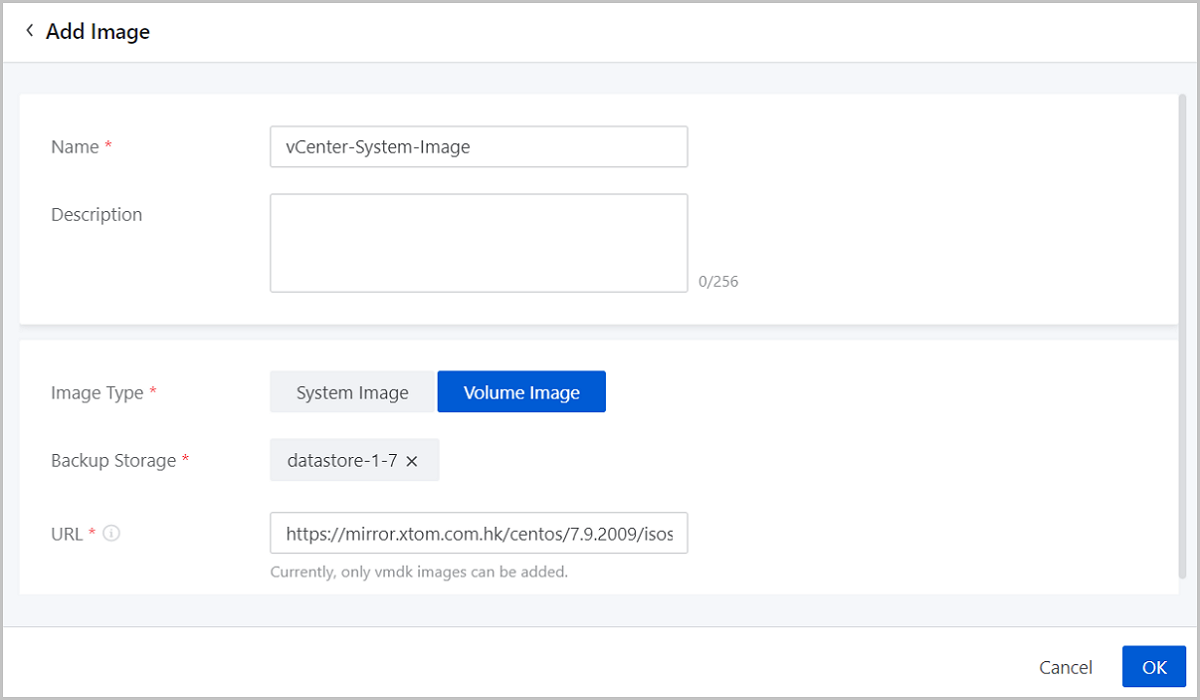This screenshot has width=1200, height=700.
Task: Select the System Image type
Action: point(352,392)
